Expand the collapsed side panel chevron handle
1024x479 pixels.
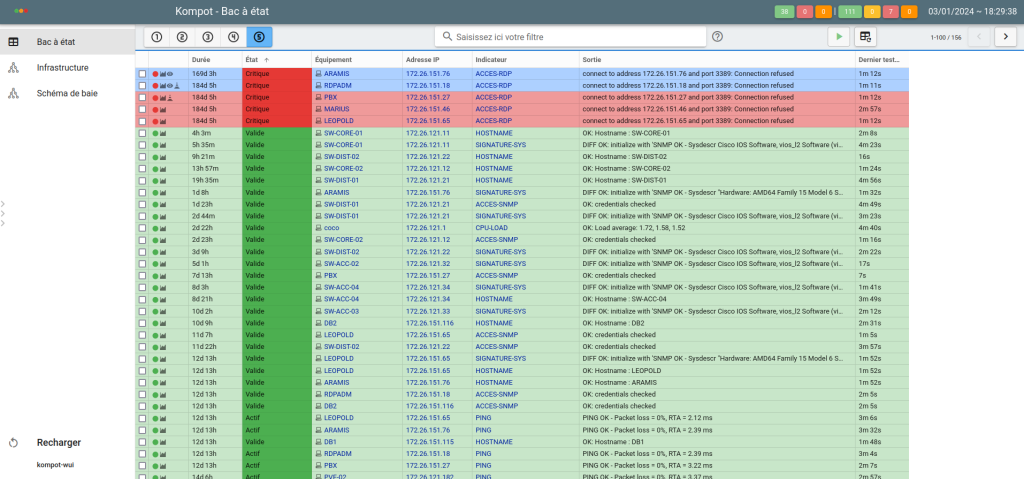tap(3, 211)
